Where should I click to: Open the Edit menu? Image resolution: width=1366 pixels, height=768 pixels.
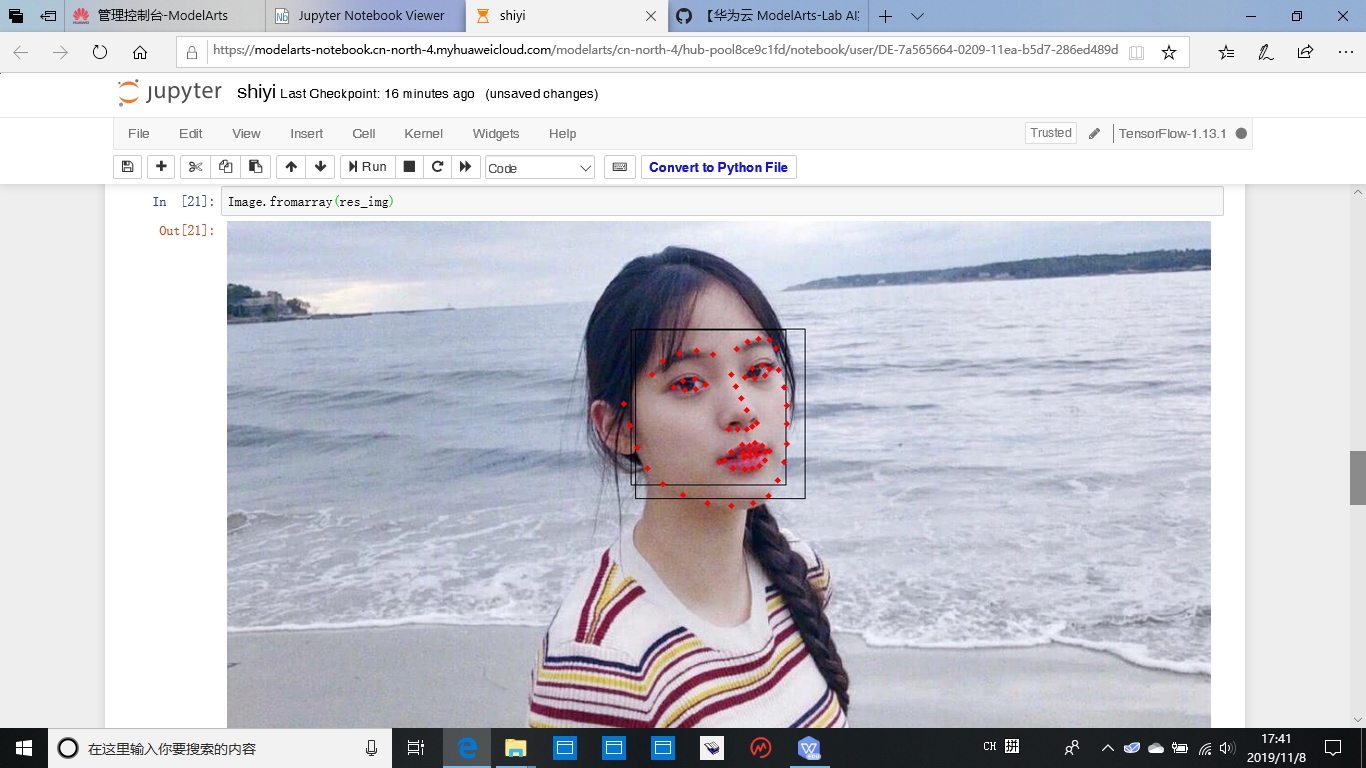pos(190,133)
